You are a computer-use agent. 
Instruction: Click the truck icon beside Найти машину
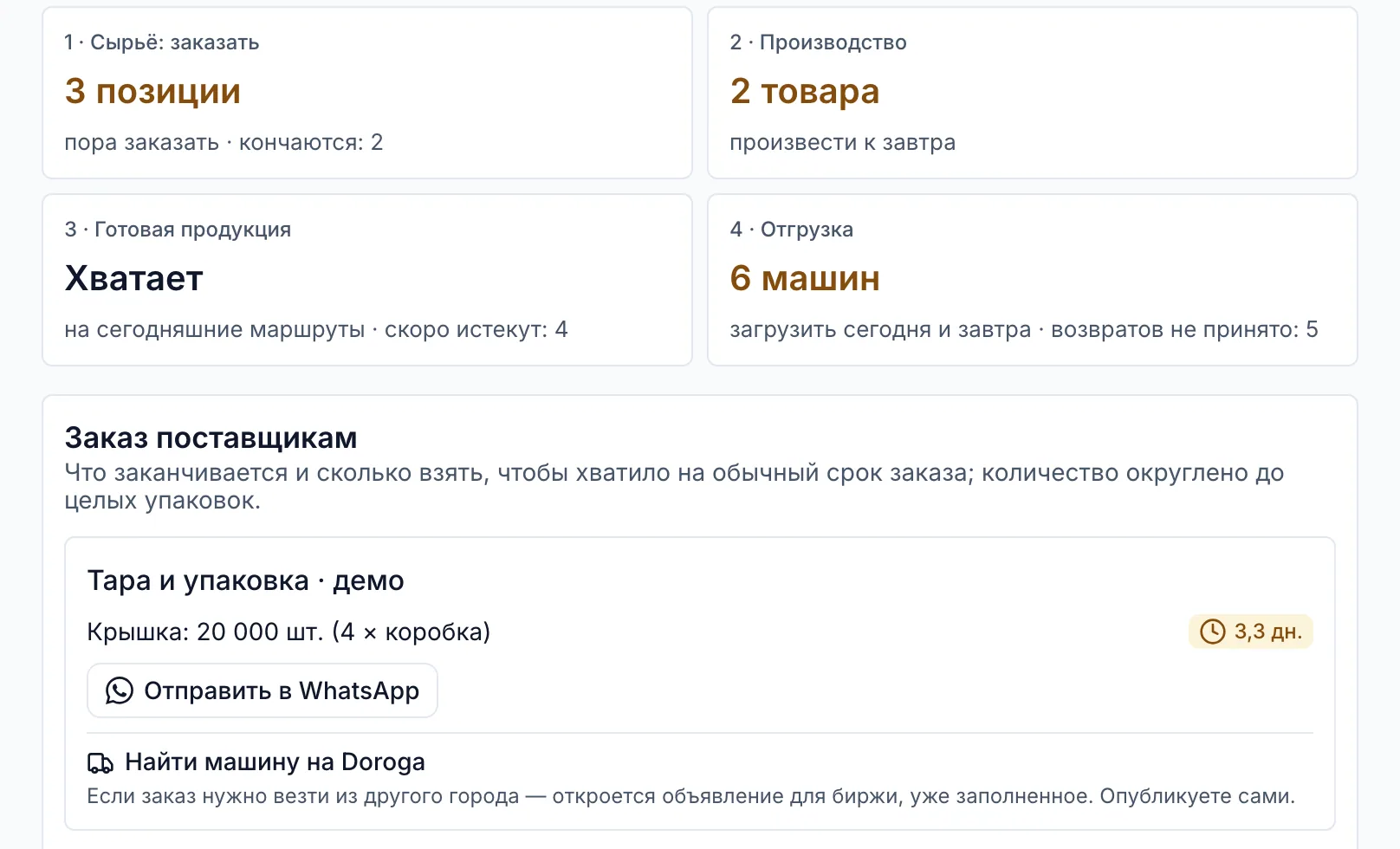100,762
